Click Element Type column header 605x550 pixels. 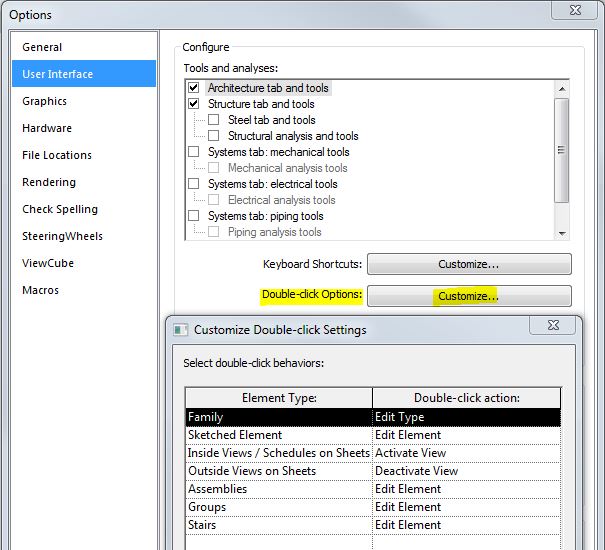[x=279, y=398]
